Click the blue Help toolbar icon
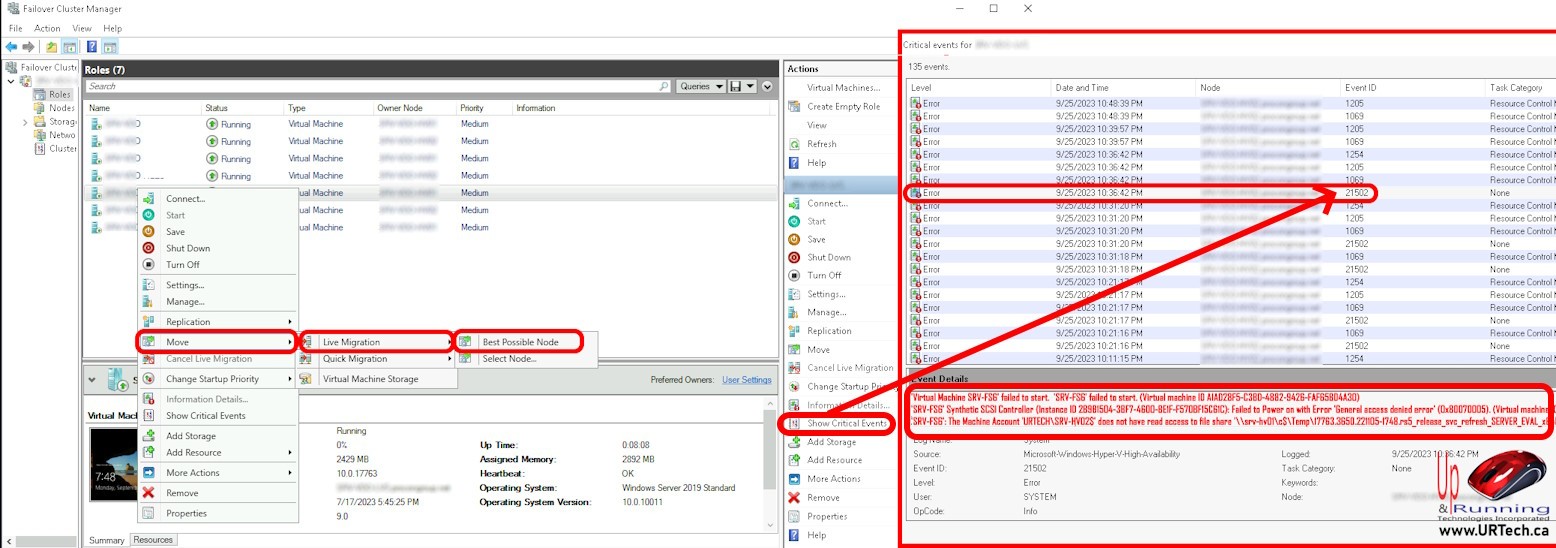The image size is (1556, 548). [x=92, y=47]
